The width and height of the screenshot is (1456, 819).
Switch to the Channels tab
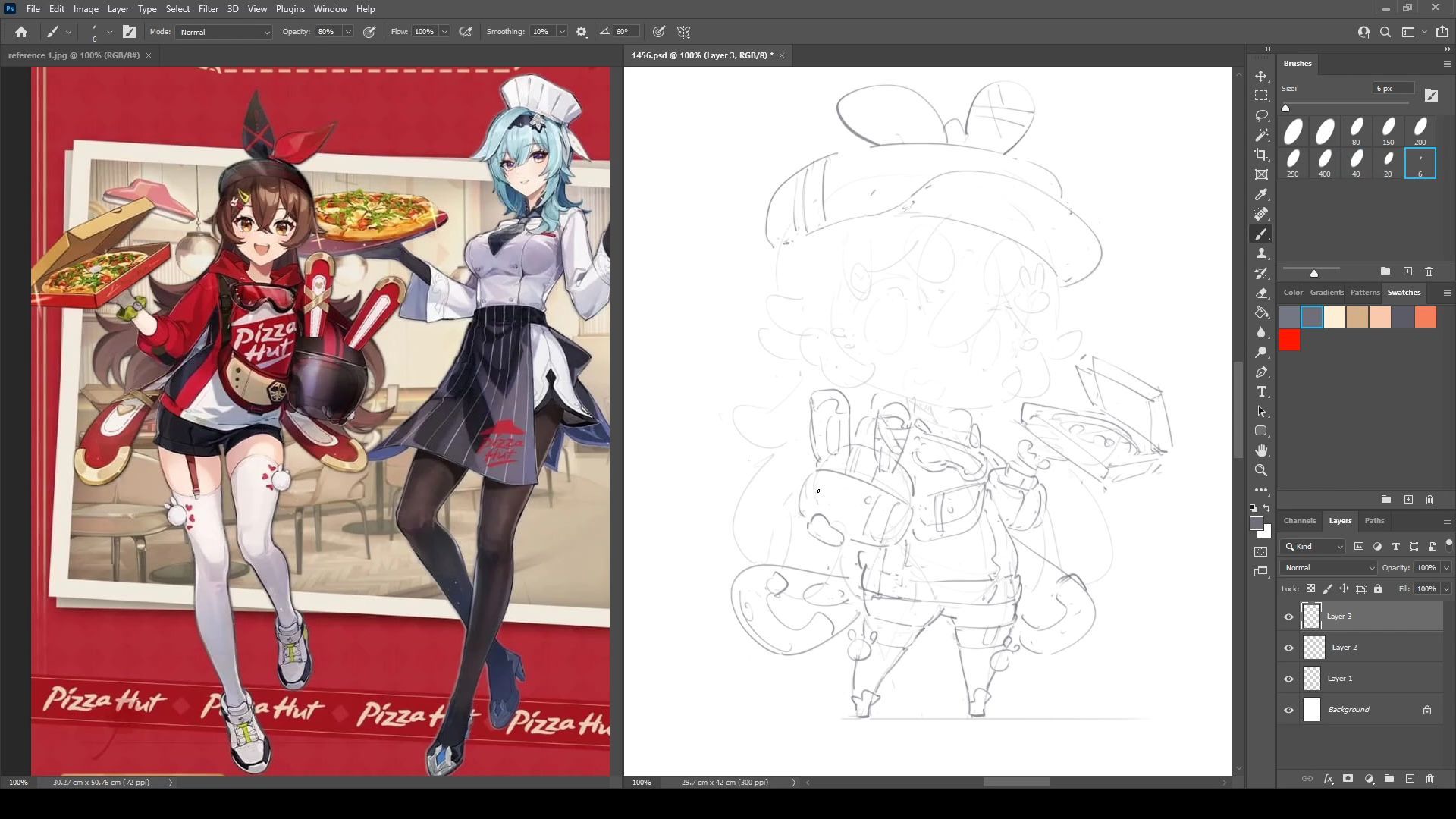tap(1299, 521)
